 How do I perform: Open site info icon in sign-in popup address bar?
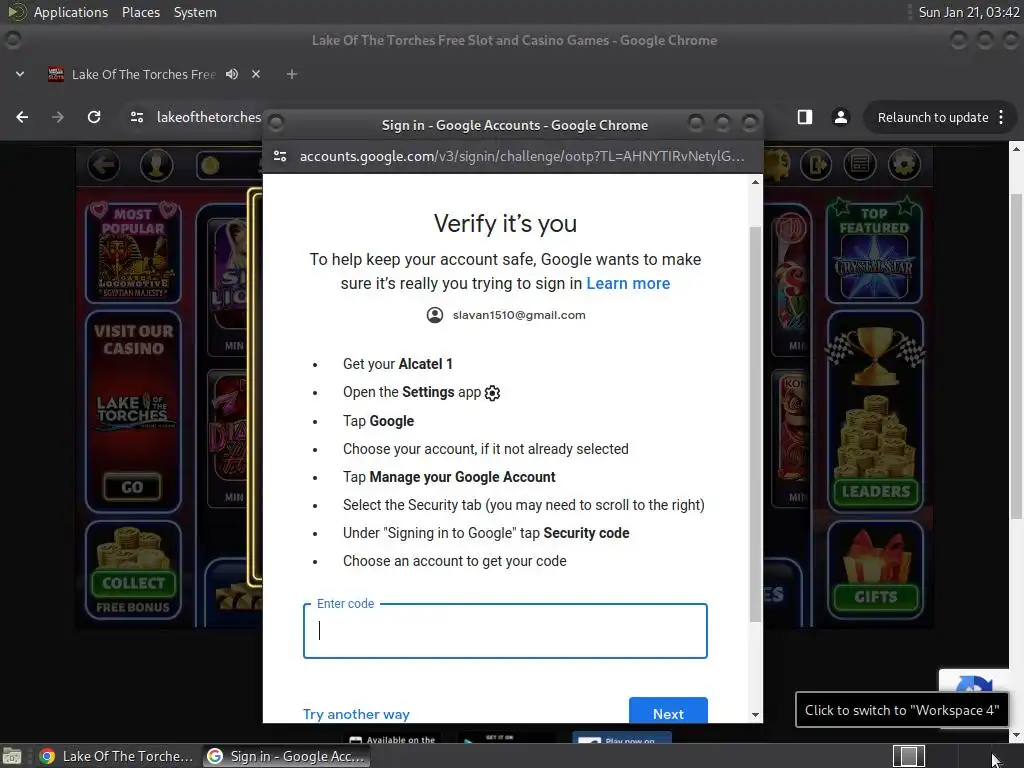pos(280,156)
